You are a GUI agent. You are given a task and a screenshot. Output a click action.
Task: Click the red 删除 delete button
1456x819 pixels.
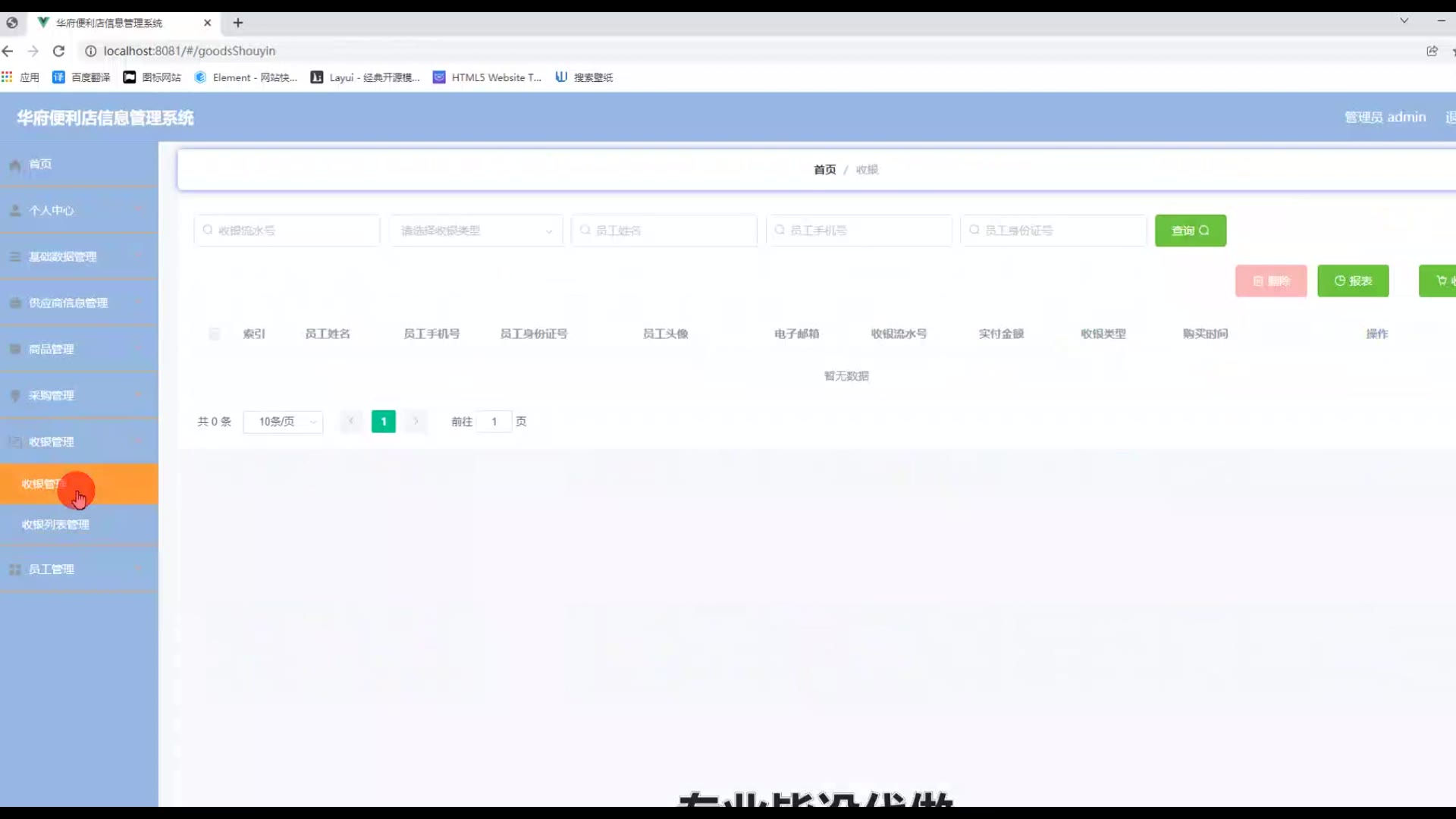pyautogui.click(x=1271, y=281)
